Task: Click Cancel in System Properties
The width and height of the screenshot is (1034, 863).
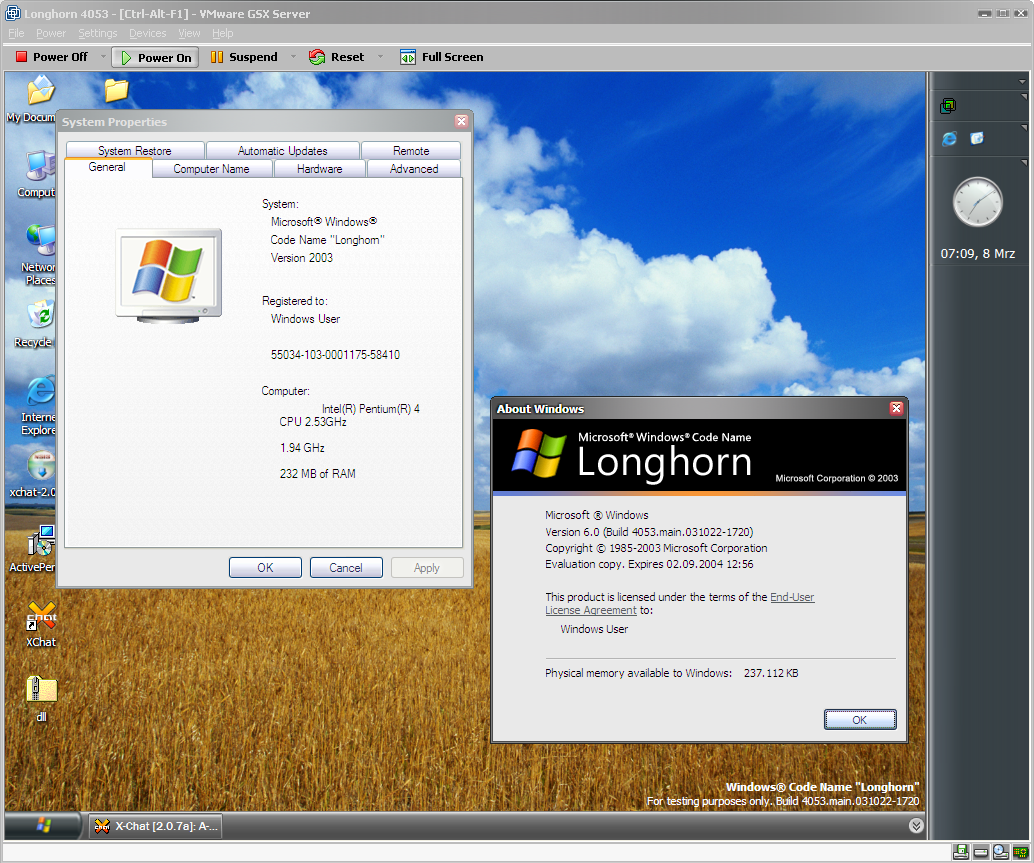Action: click(x=346, y=568)
